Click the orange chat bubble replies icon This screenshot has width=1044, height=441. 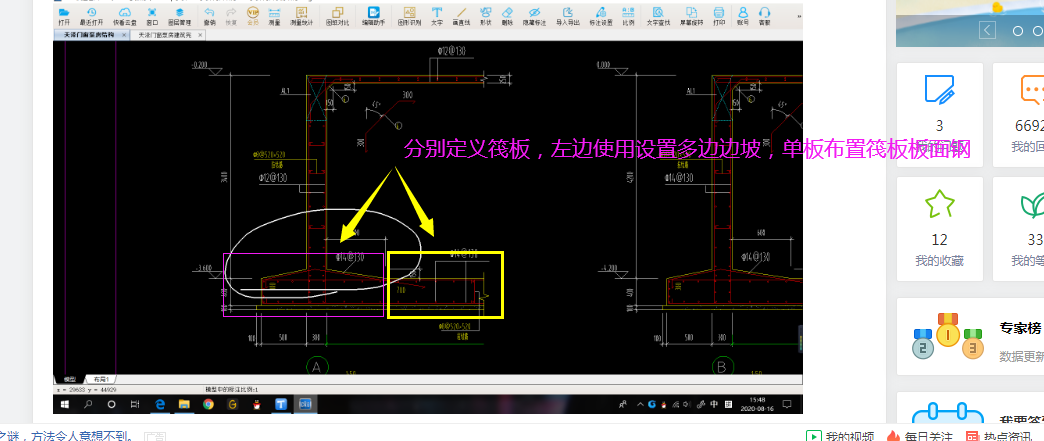click(x=1032, y=89)
